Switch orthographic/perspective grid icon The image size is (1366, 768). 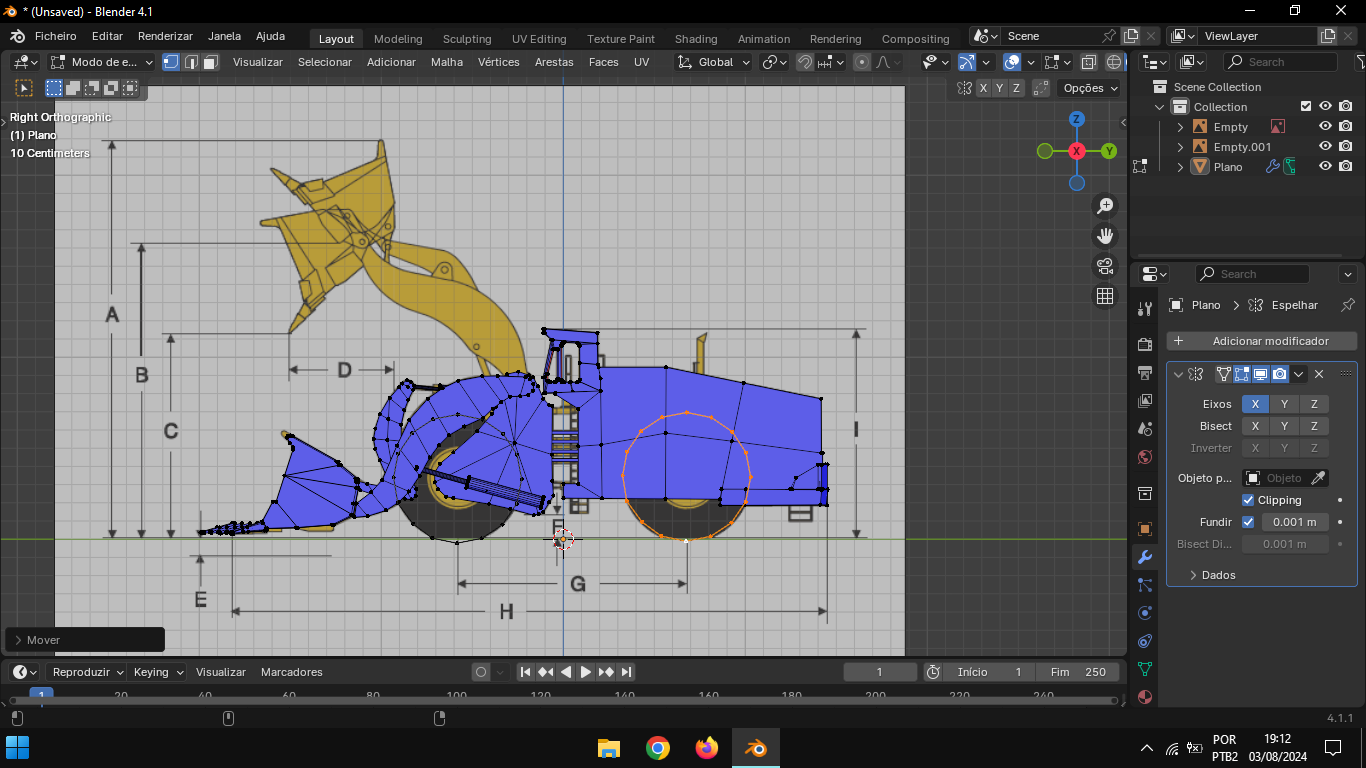tap(1105, 296)
